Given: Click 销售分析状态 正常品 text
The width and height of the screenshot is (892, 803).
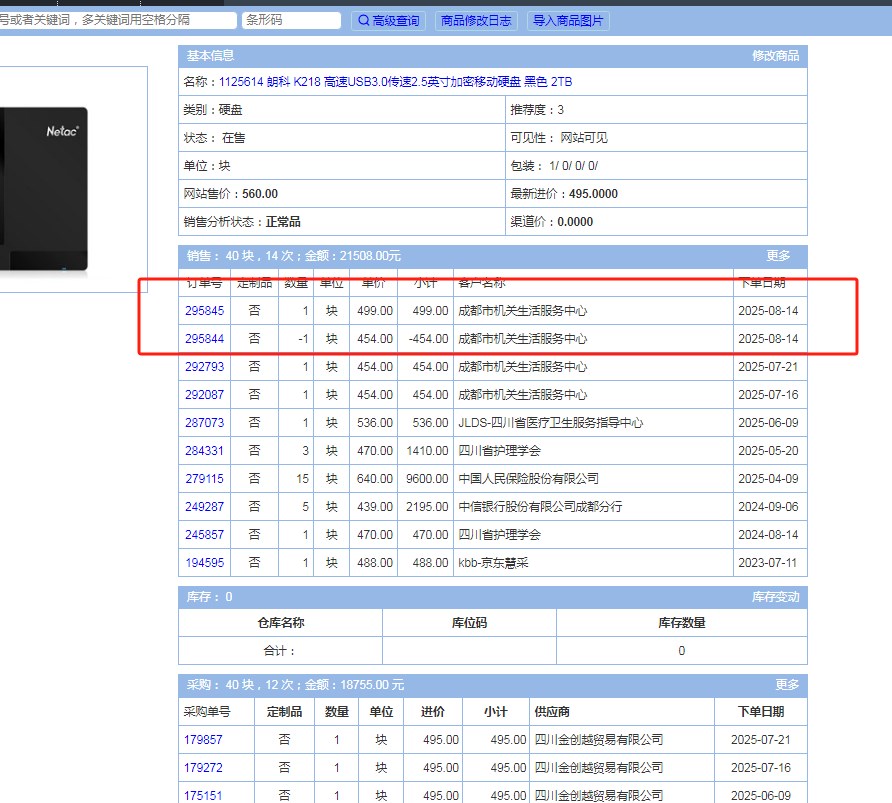Looking at the screenshot, I should click(242, 222).
